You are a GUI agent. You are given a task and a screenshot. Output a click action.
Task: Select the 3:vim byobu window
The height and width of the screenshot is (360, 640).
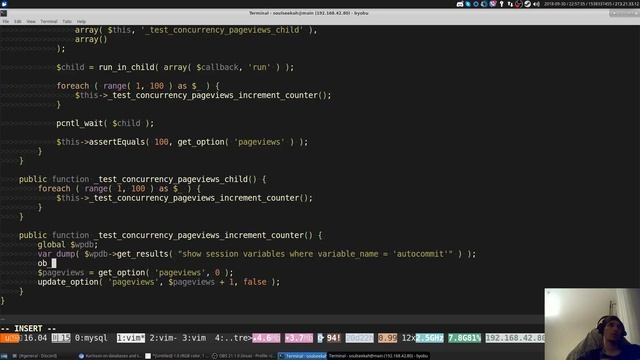(x=194, y=338)
